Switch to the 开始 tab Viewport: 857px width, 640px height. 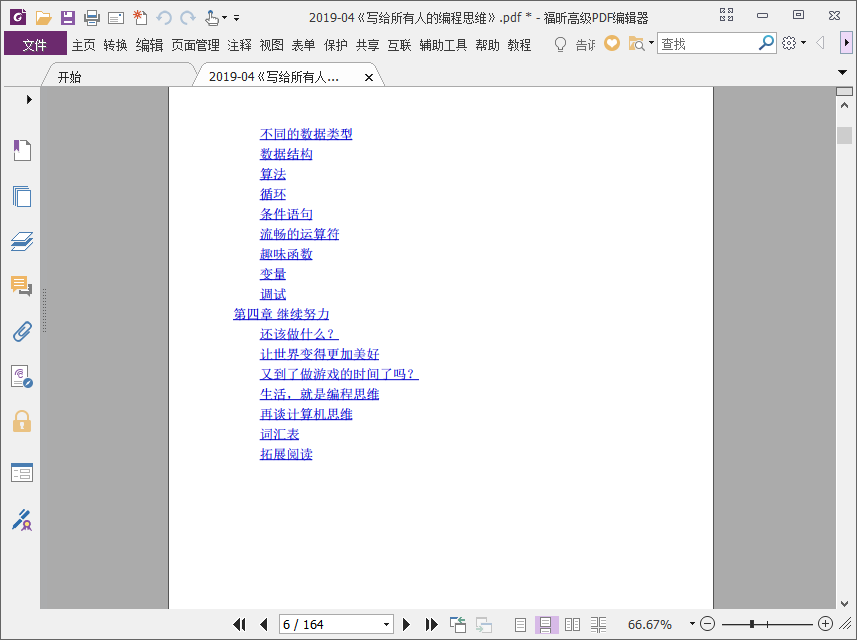coord(69,77)
